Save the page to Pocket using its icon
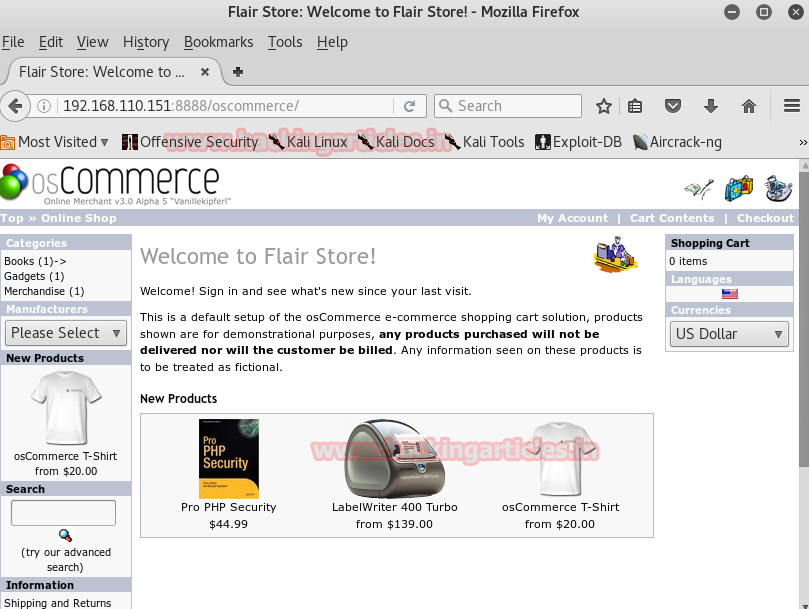The height and width of the screenshot is (609, 809). pyautogui.click(x=673, y=106)
